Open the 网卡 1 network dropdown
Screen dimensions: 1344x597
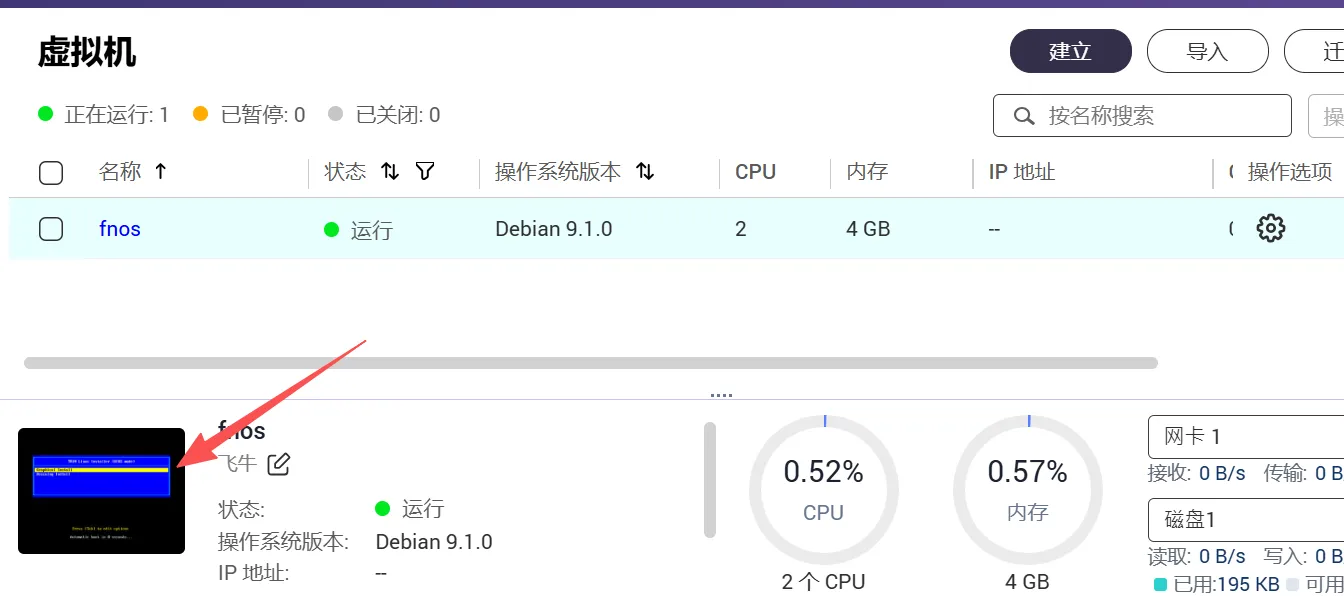pos(1246,437)
